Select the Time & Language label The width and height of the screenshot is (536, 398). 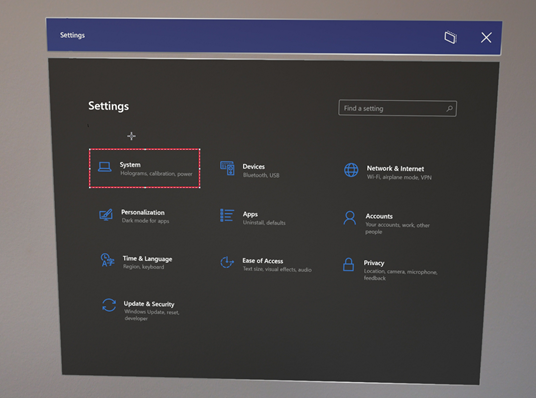(x=147, y=259)
